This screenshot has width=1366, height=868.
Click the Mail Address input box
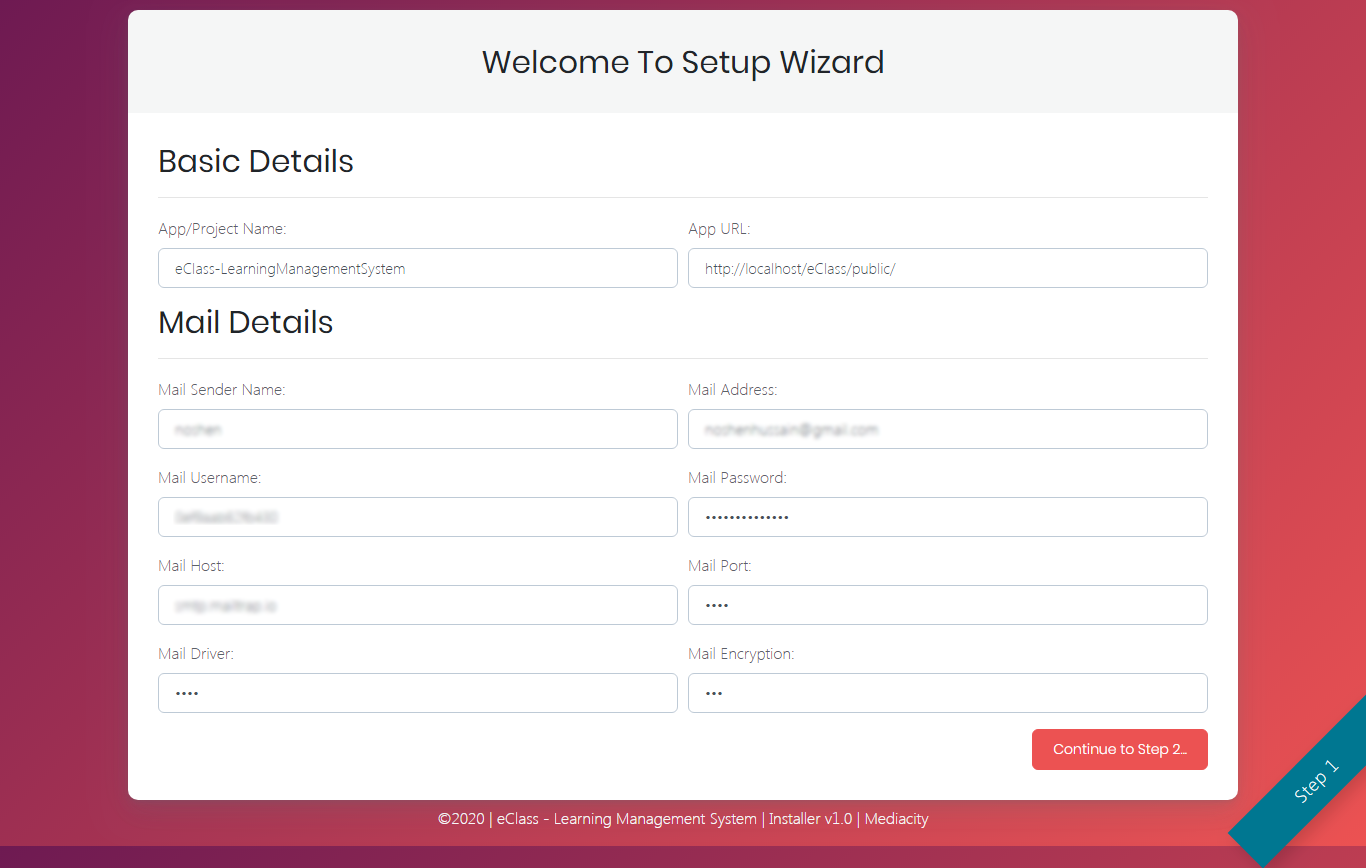click(x=948, y=429)
